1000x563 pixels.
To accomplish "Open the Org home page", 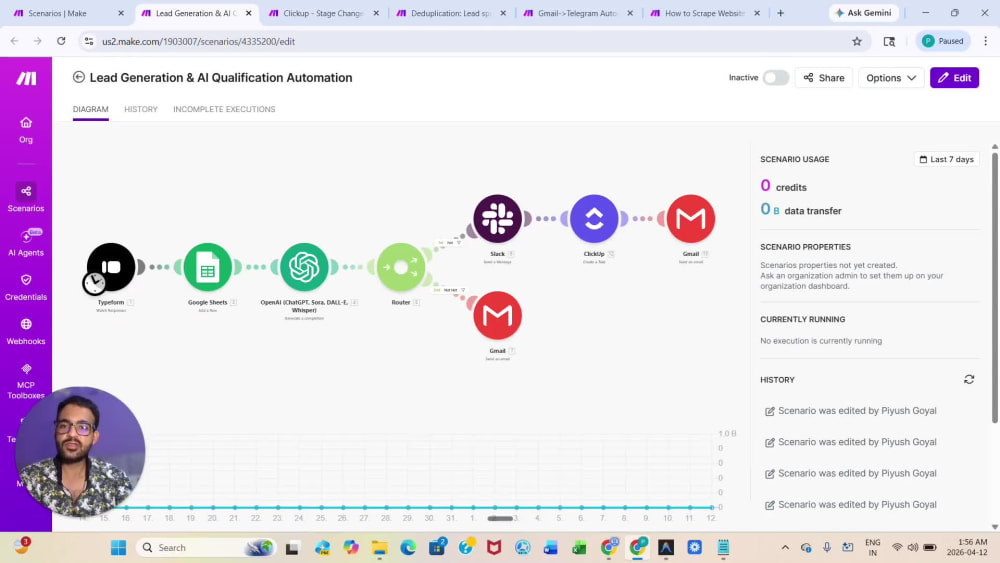I will (26, 130).
